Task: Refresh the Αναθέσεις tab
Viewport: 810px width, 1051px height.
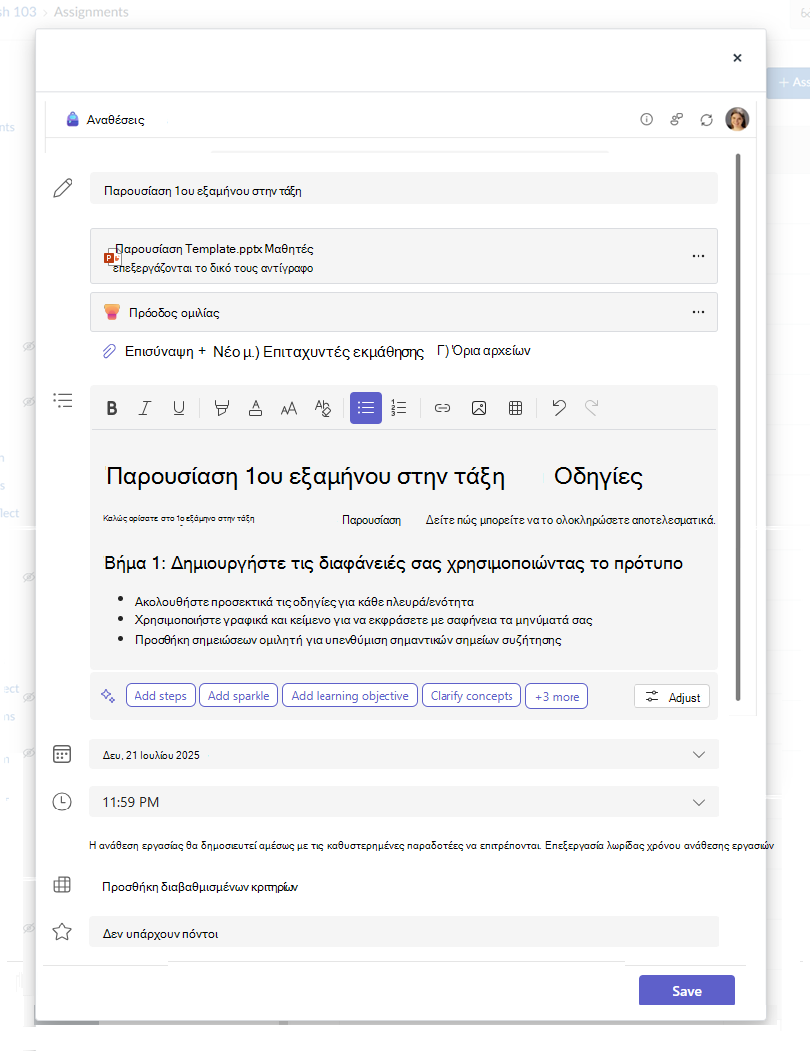Action: point(707,120)
